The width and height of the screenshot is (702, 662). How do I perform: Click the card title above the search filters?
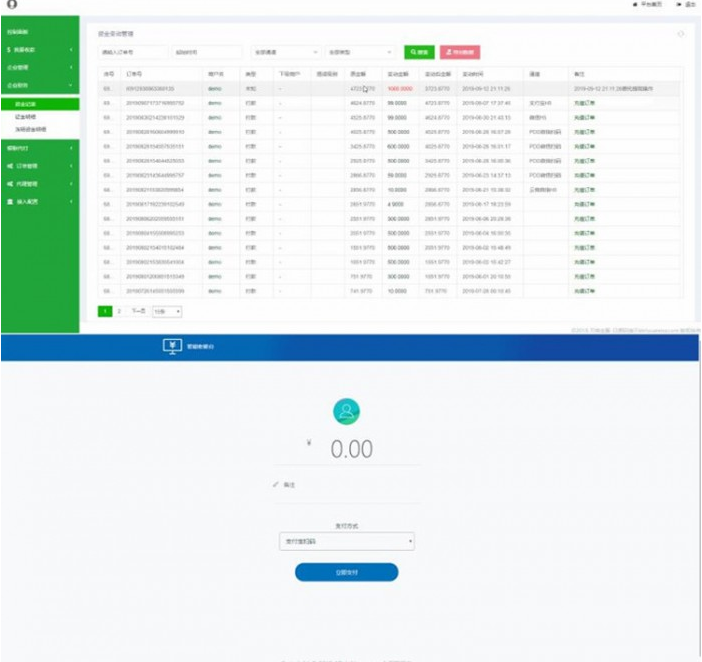(x=116, y=34)
